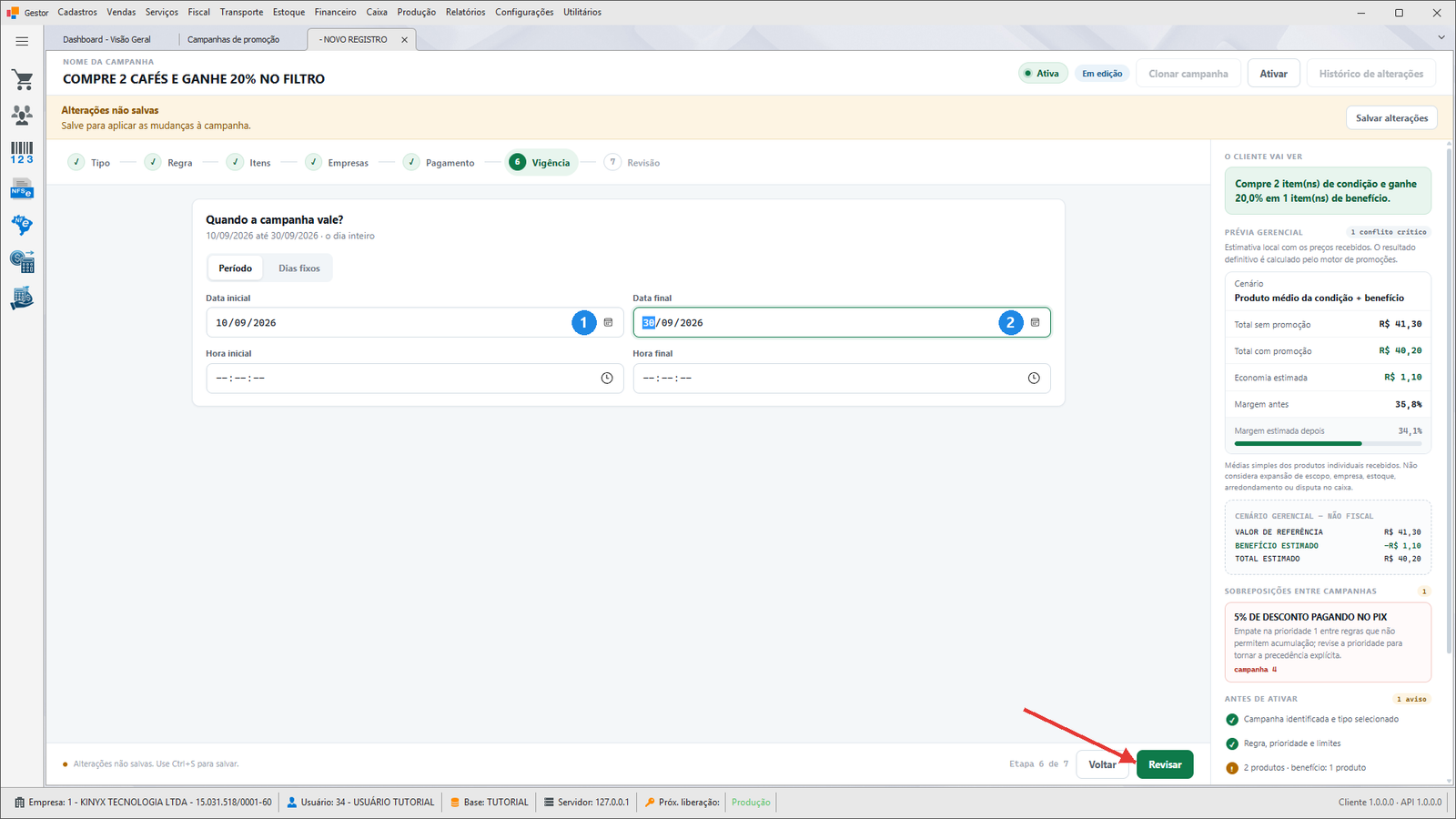Close the NOVO REGISTRO tab
The width and height of the screenshot is (1456, 819).
(x=405, y=39)
